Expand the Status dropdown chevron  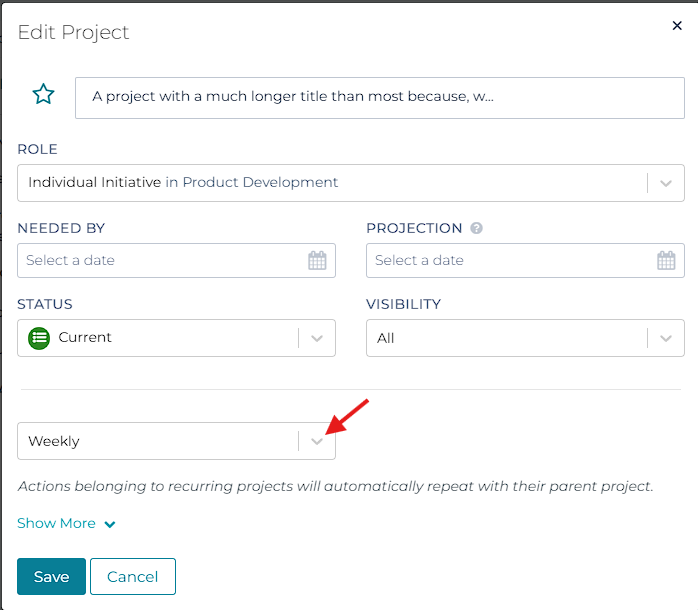pyautogui.click(x=317, y=339)
